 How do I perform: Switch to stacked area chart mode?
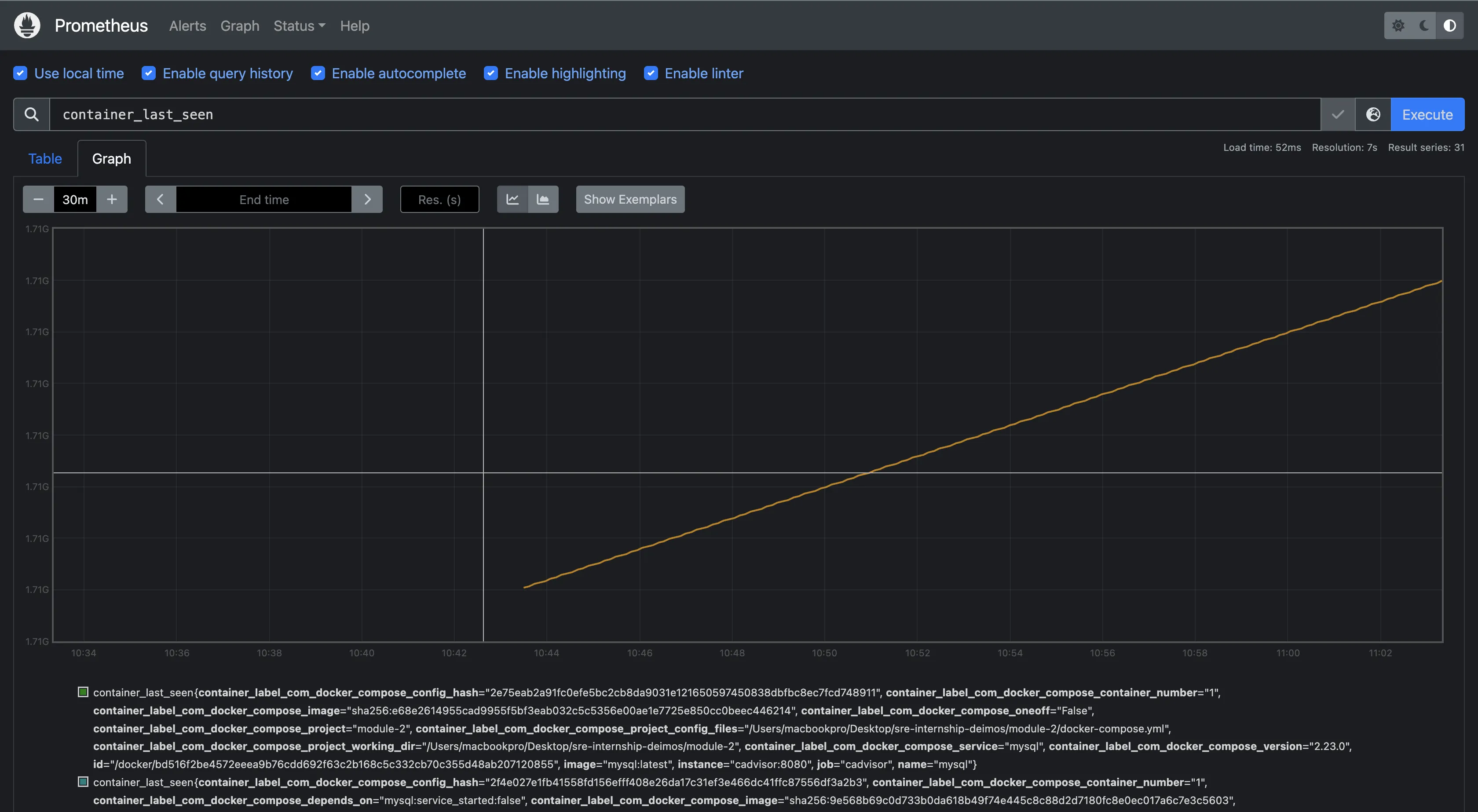click(543, 200)
